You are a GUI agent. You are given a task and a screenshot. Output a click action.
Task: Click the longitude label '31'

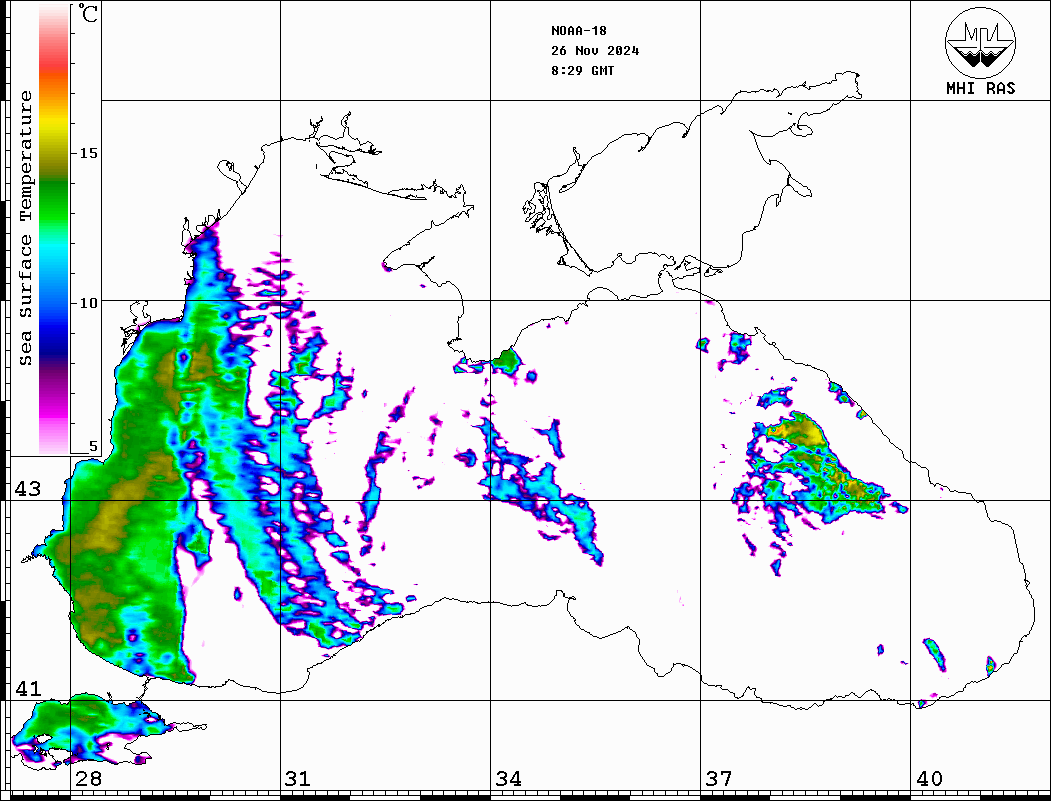pos(298,778)
